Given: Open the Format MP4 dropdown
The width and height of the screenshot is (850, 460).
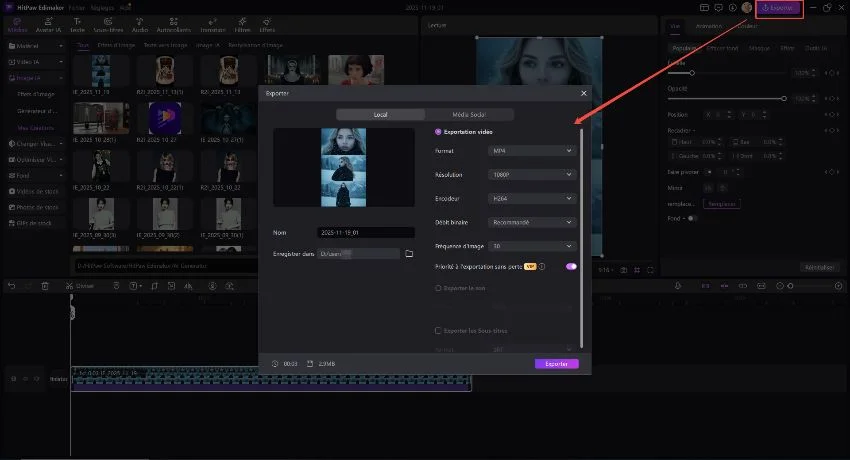Looking at the screenshot, I should [x=533, y=151].
